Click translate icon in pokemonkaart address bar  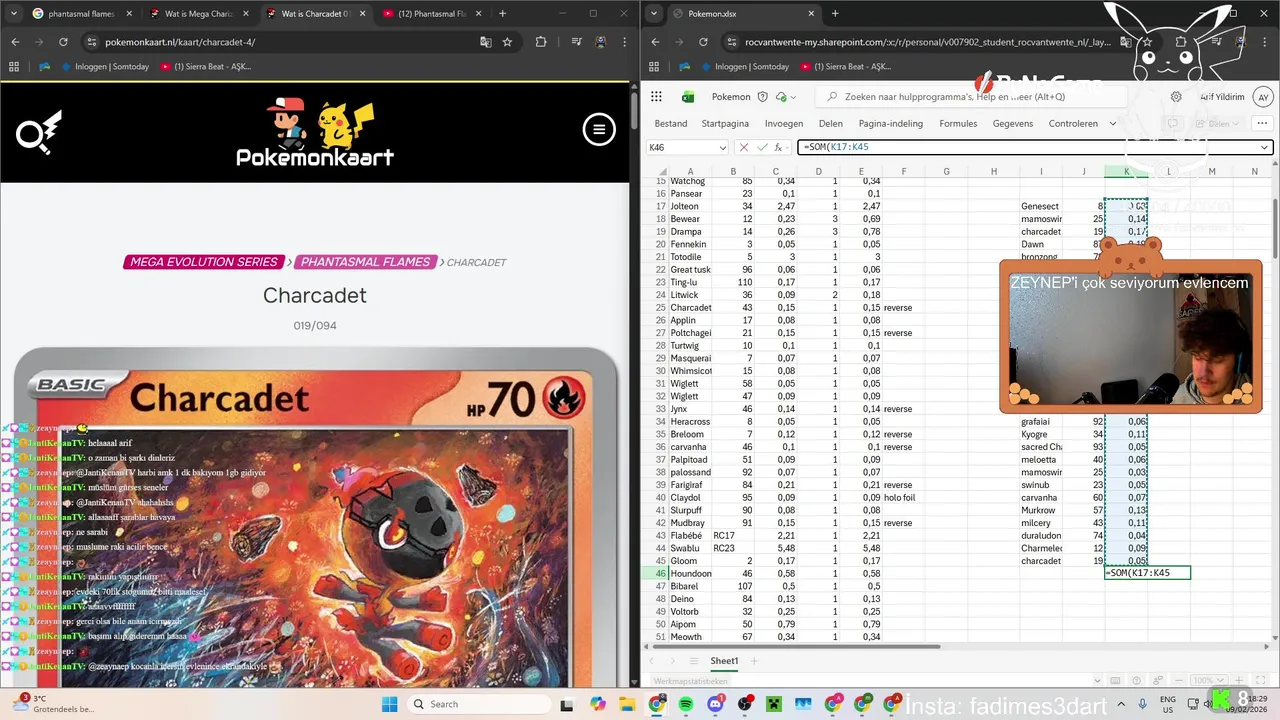point(486,42)
